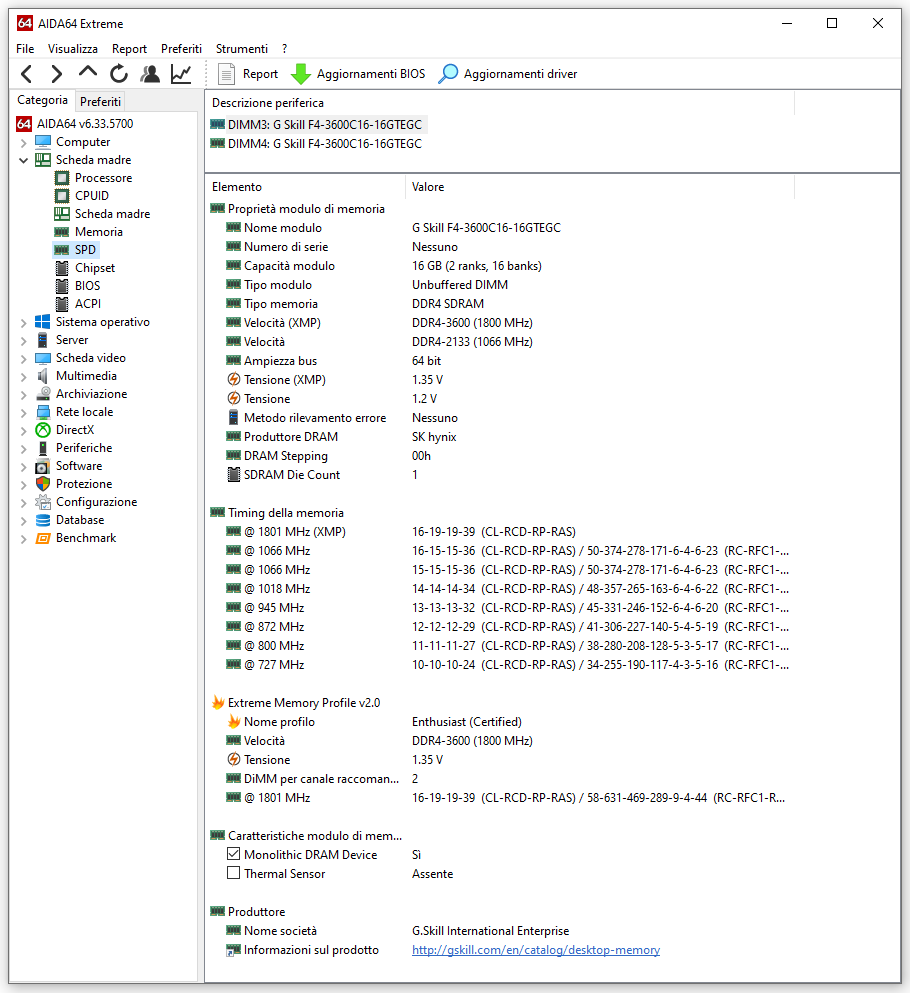Select the Processore icon in the tree
This screenshot has height=993, width=910.
coord(62,178)
